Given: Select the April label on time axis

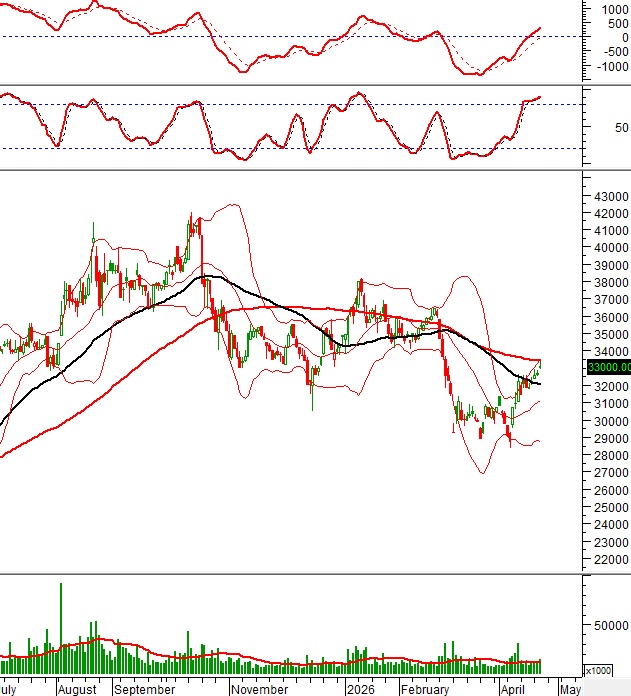Looking at the screenshot, I should pos(513,689).
